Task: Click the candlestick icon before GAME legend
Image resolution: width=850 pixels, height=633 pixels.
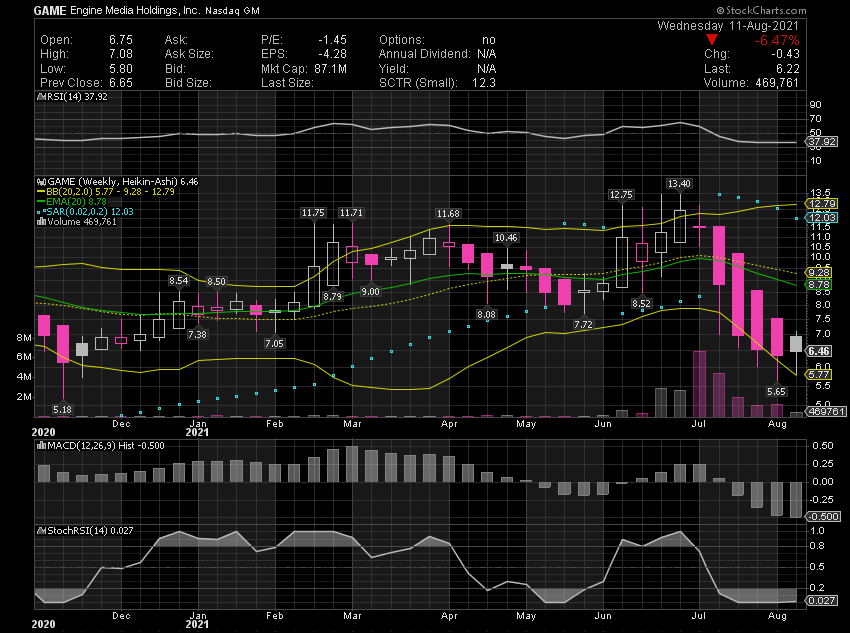Action: [x=41, y=182]
